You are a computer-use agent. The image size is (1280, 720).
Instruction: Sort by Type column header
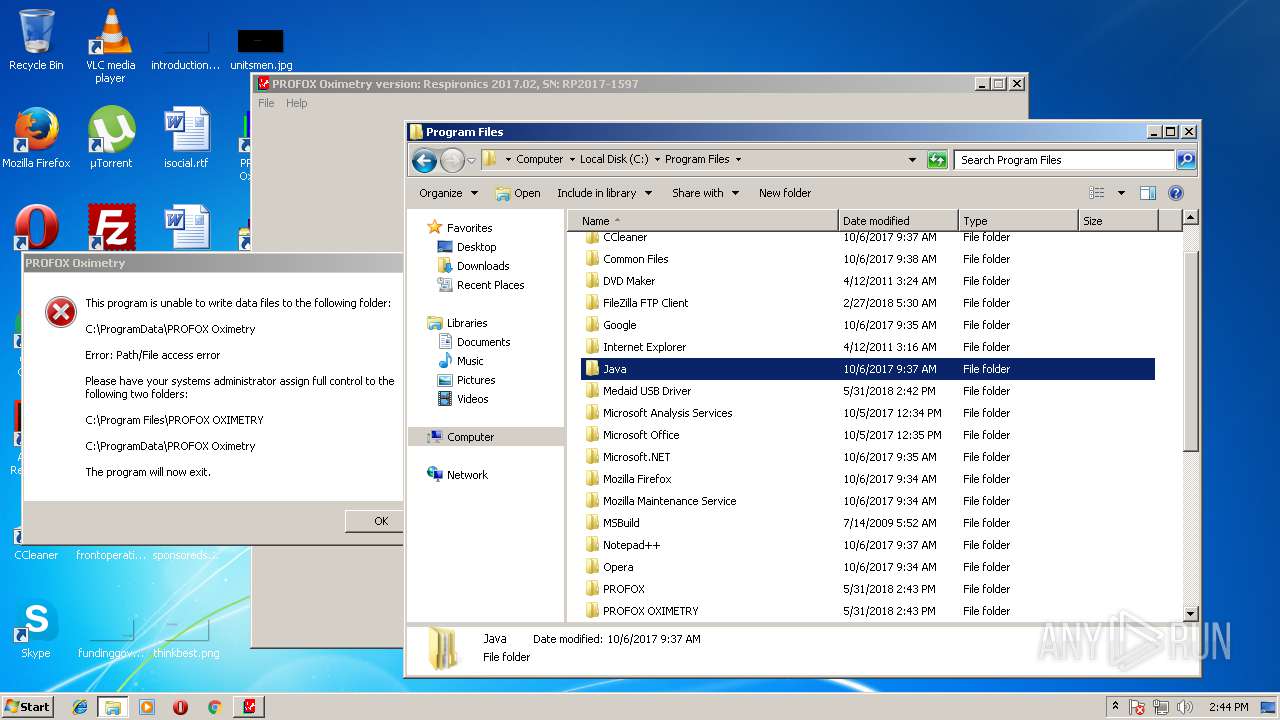click(x=1018, y=221)
